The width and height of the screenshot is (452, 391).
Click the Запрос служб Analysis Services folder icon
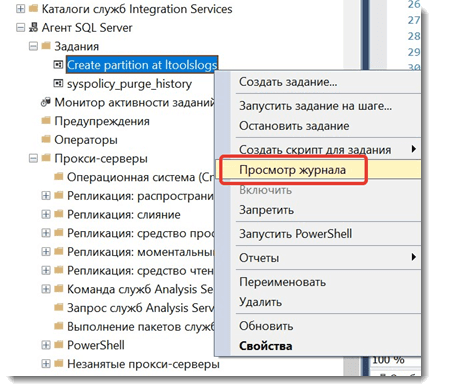(x=58, y=307)
